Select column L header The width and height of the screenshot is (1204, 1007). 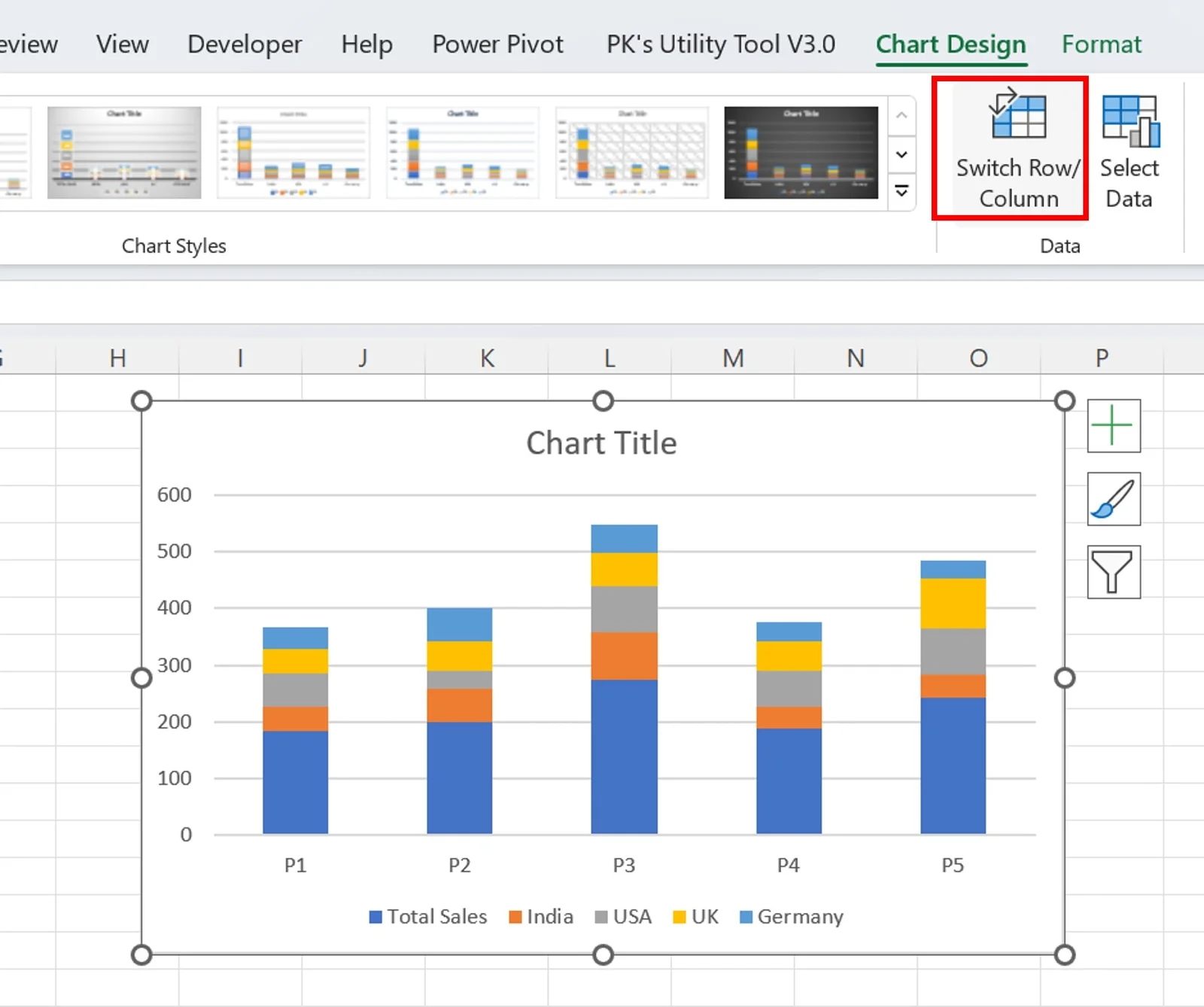(610, 358)
